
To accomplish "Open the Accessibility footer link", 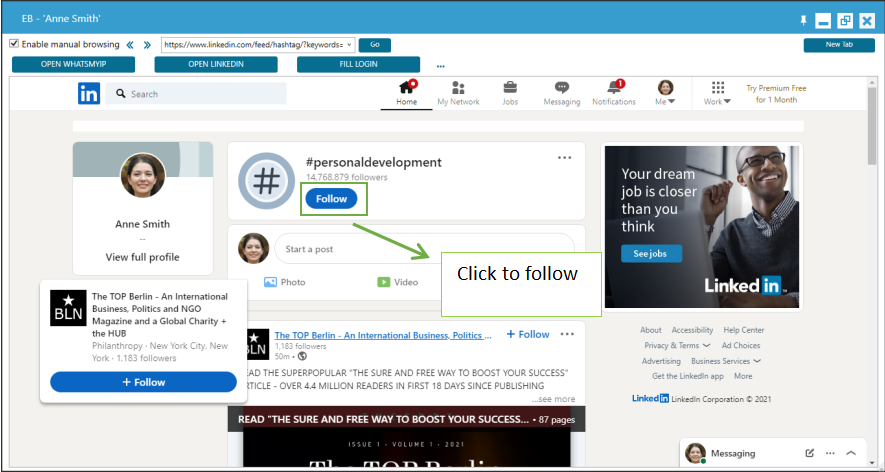I will click(692, 330).
